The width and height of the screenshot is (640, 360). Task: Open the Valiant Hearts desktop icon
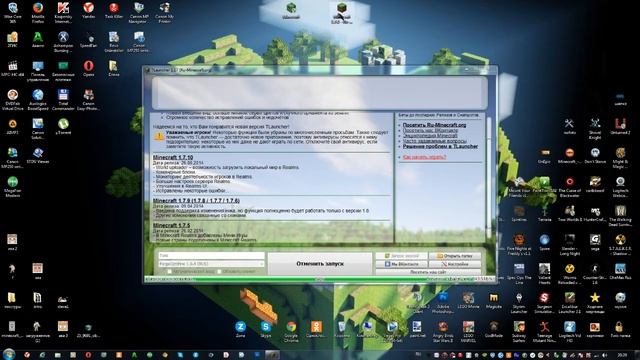click(x=544, y=273)
